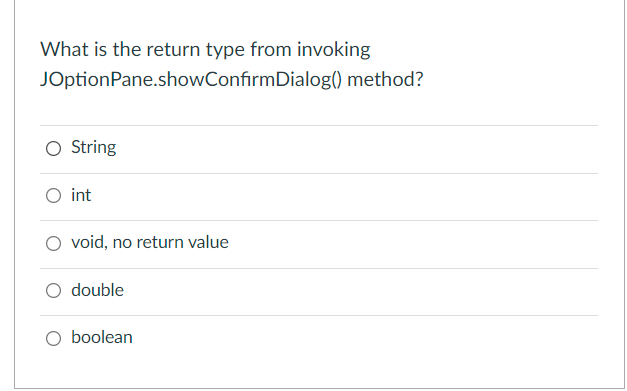Click the word 'invoking' in the question
Image resolution: width=627 pixels, height=391 pixels.
click(x=333, y=50)
